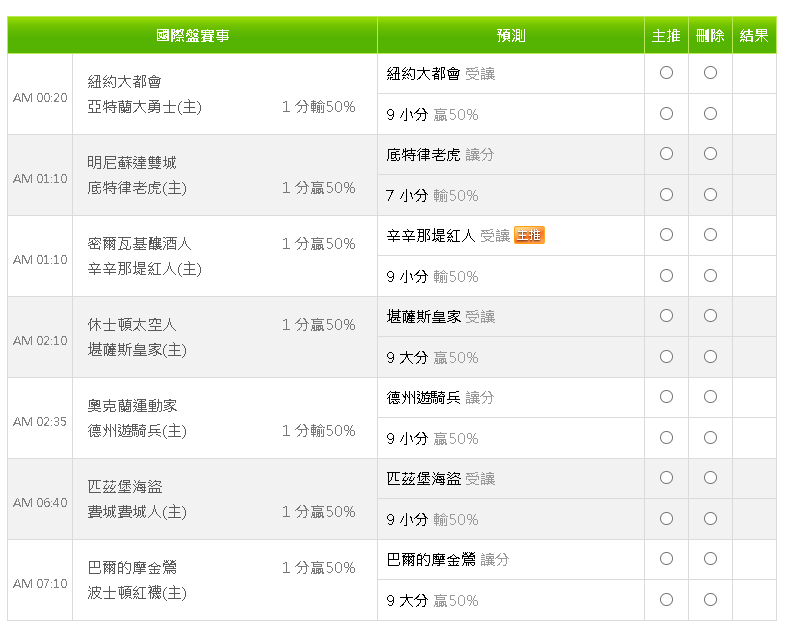This screenshot has height=628, width=786.
Task: Click the AM 00:20 game time
Action: point(40,98)
